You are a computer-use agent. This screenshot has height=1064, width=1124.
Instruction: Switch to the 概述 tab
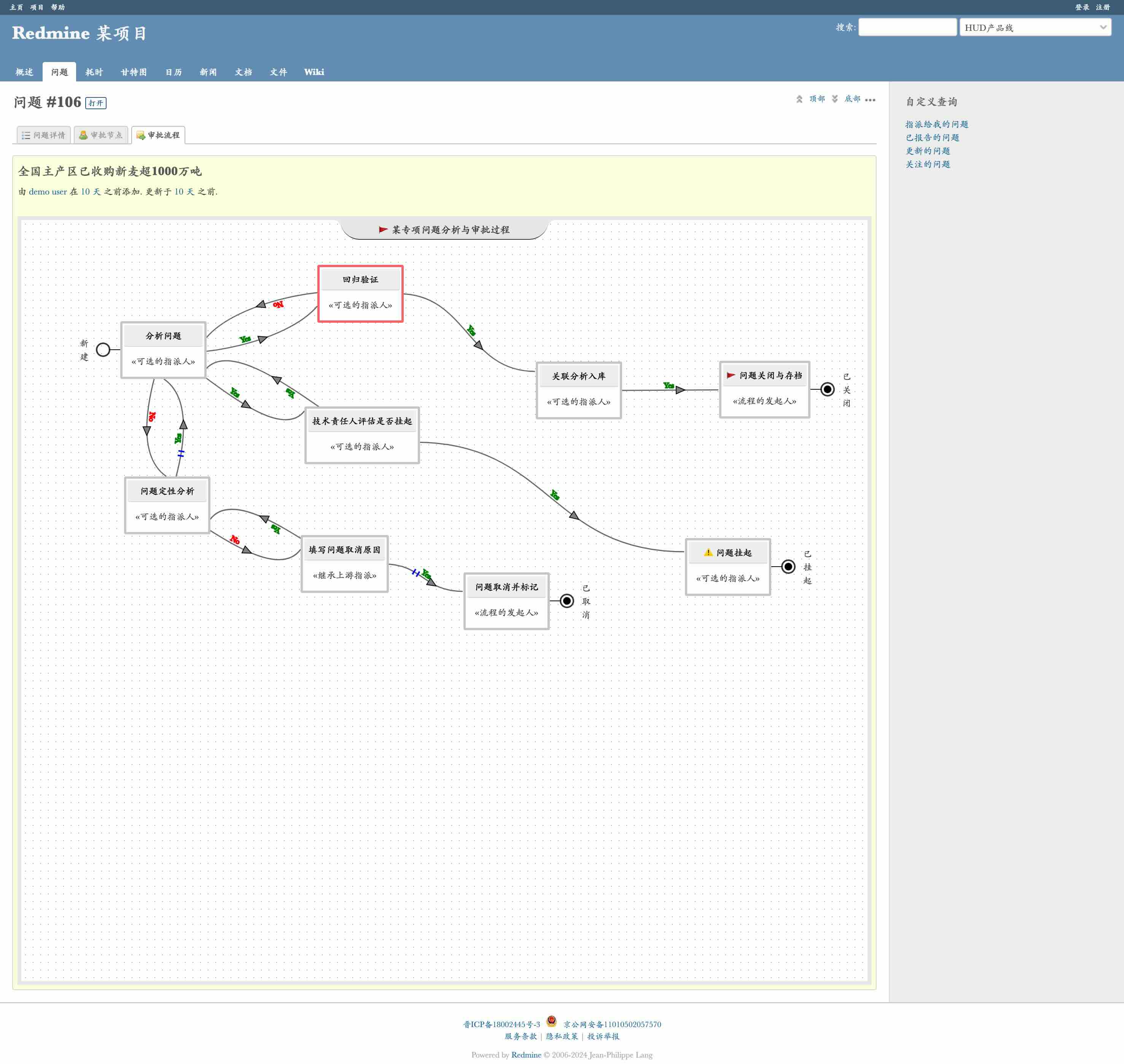coord(24,72)
